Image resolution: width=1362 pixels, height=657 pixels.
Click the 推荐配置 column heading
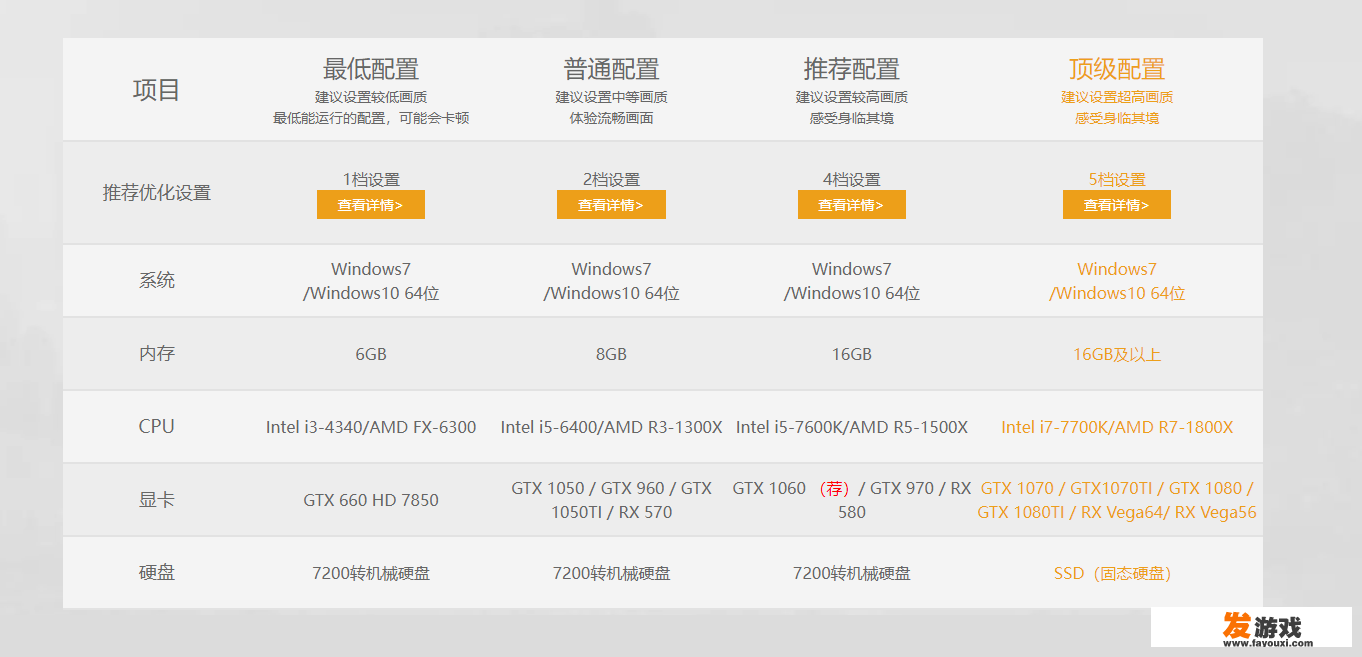(x=852, y=69)
